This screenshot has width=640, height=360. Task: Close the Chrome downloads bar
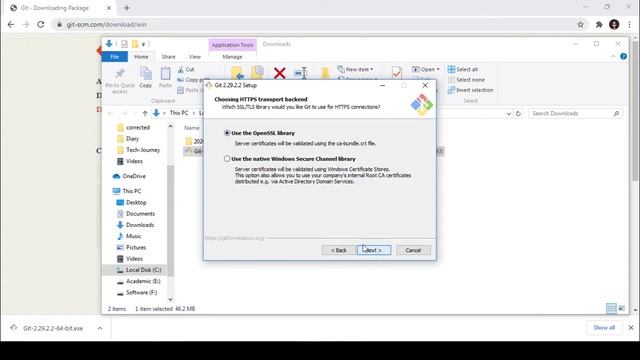(631, 328)
